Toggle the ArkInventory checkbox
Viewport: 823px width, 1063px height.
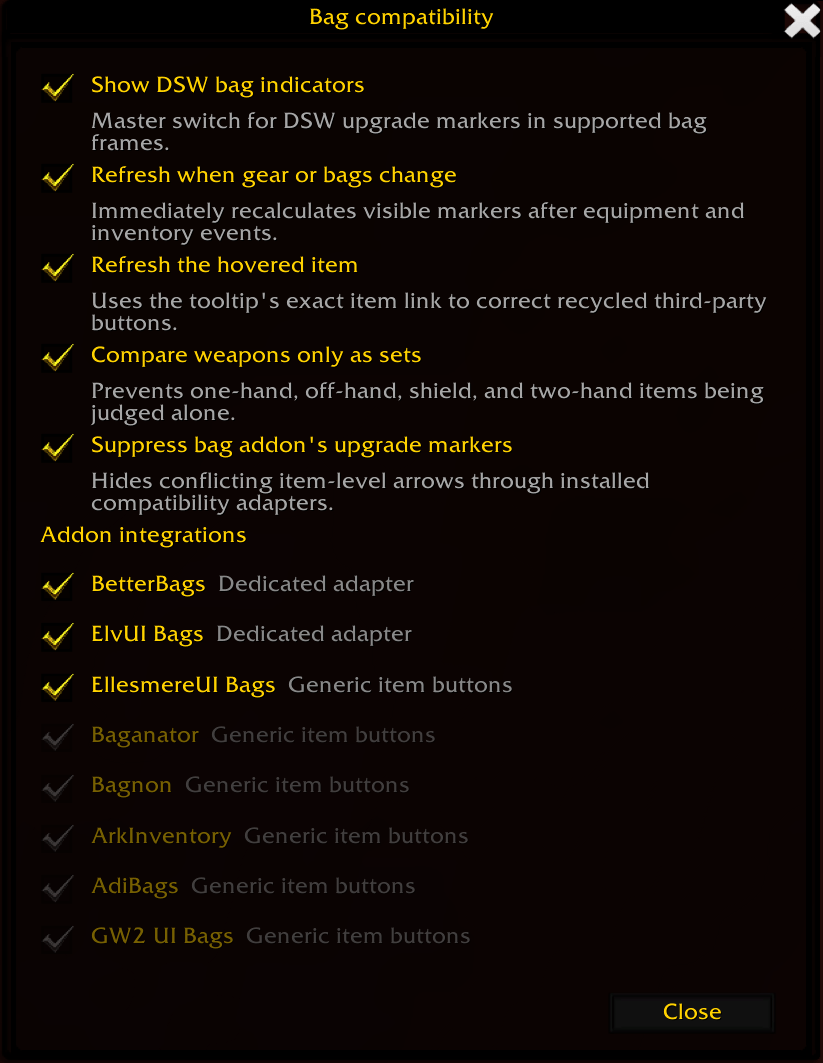click(58, 837)
